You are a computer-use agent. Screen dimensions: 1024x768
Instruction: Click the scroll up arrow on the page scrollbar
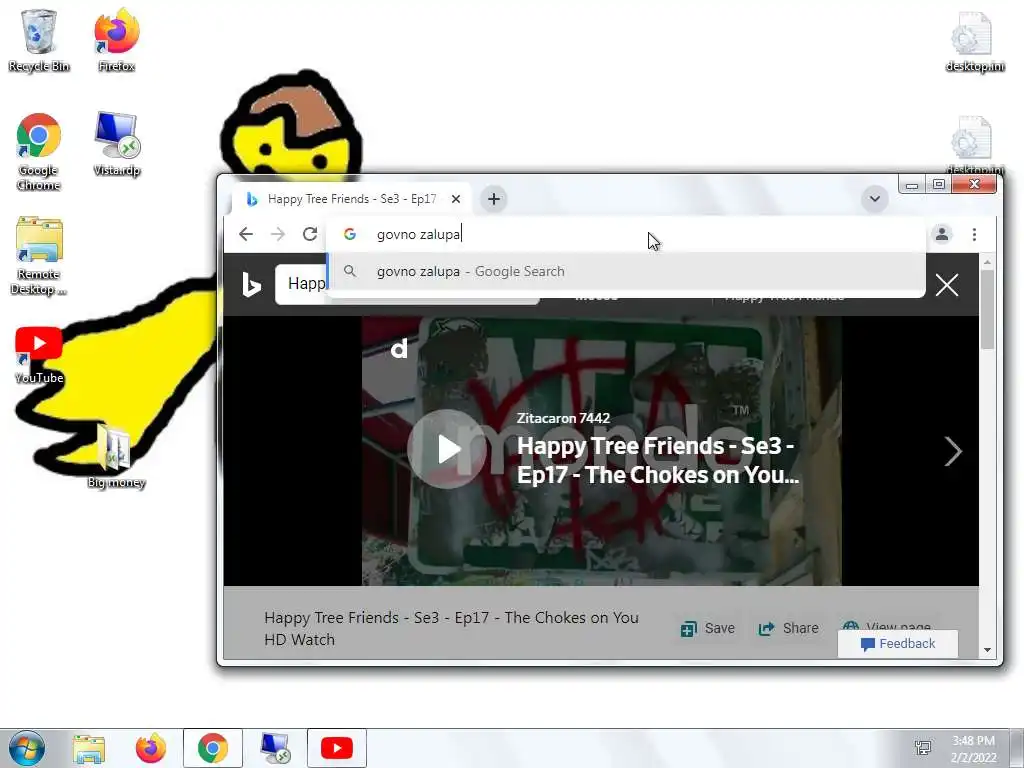[987, 262]
